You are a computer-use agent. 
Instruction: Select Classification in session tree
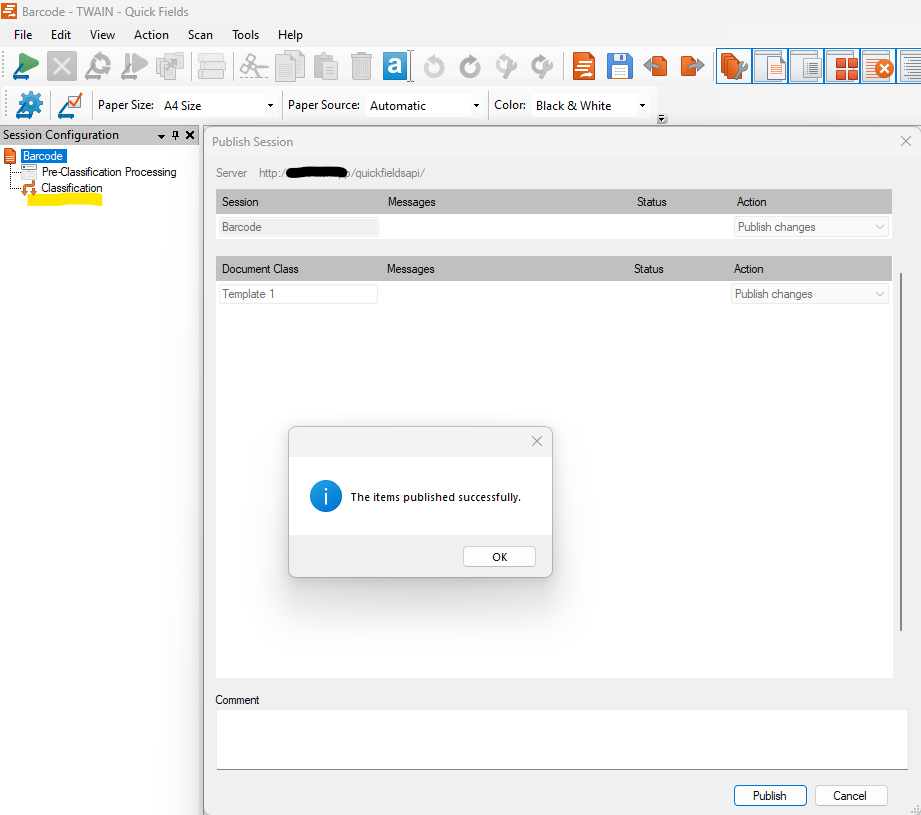(71, 188)
